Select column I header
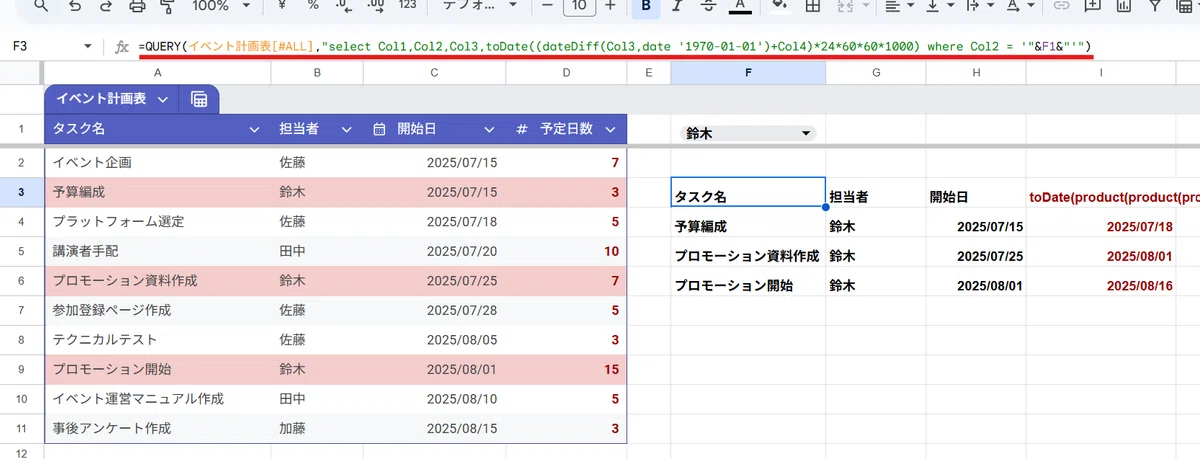 pyautogui.click(x=1101, y=73)
